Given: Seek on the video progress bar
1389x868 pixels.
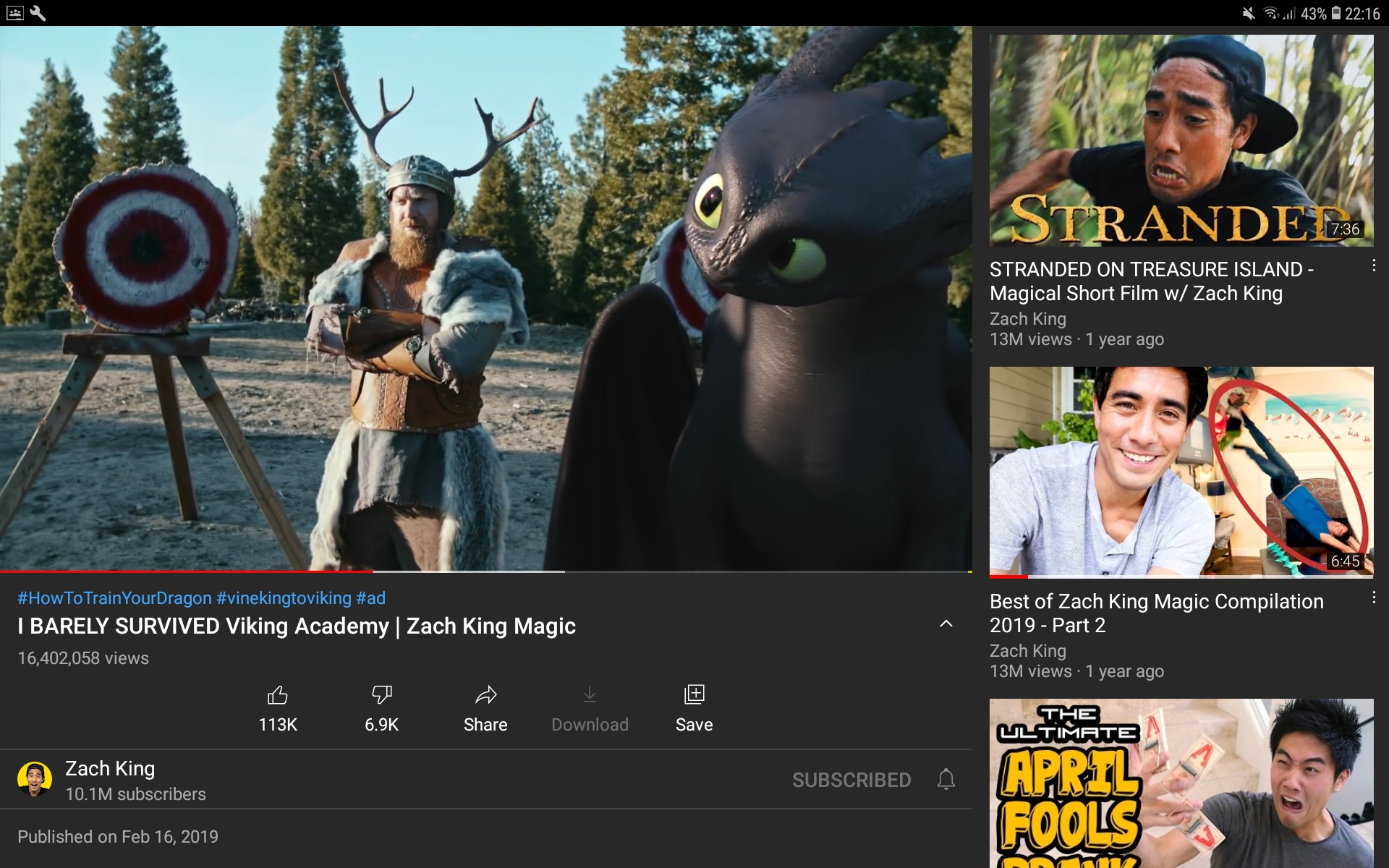Looking at the screenshot, I should tap(485, 571).
